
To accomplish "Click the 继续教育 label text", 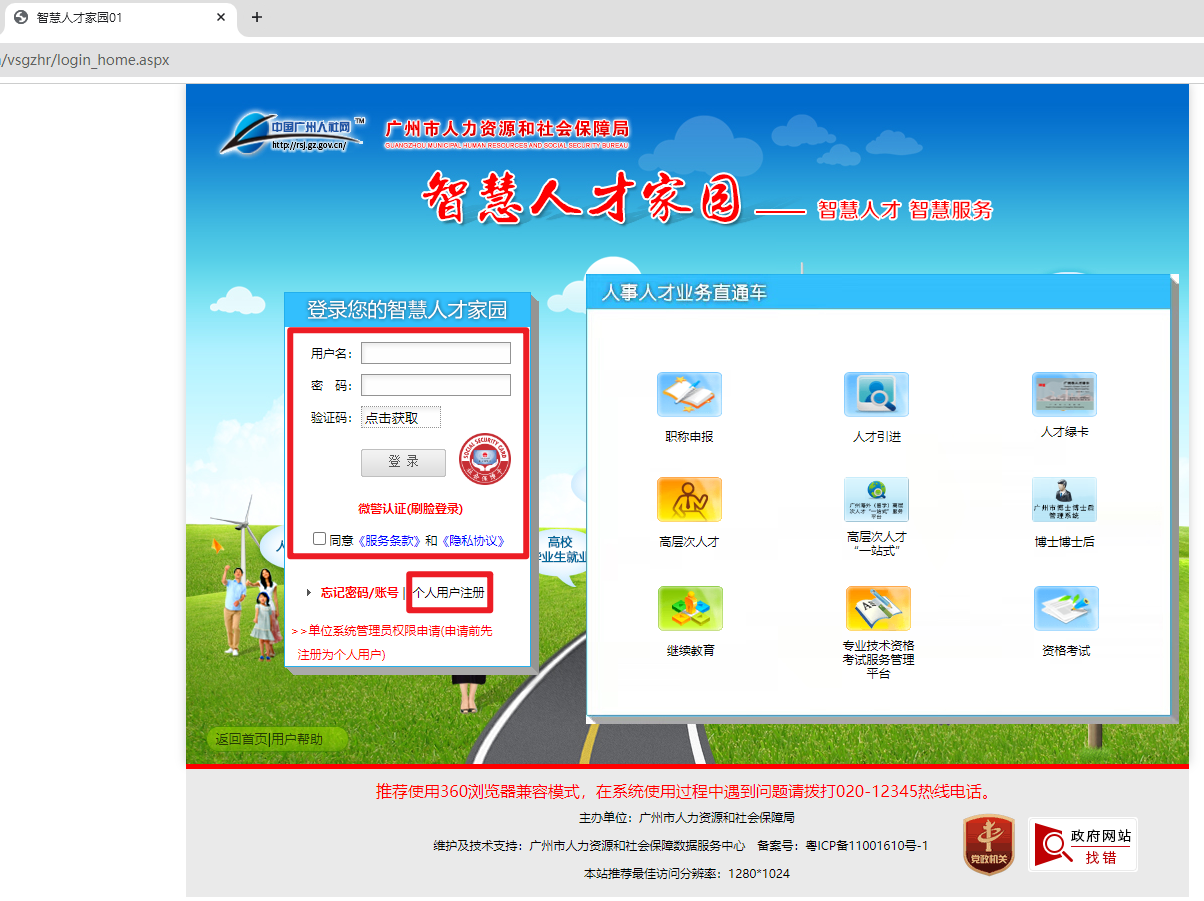I will (x=690, y=651).
